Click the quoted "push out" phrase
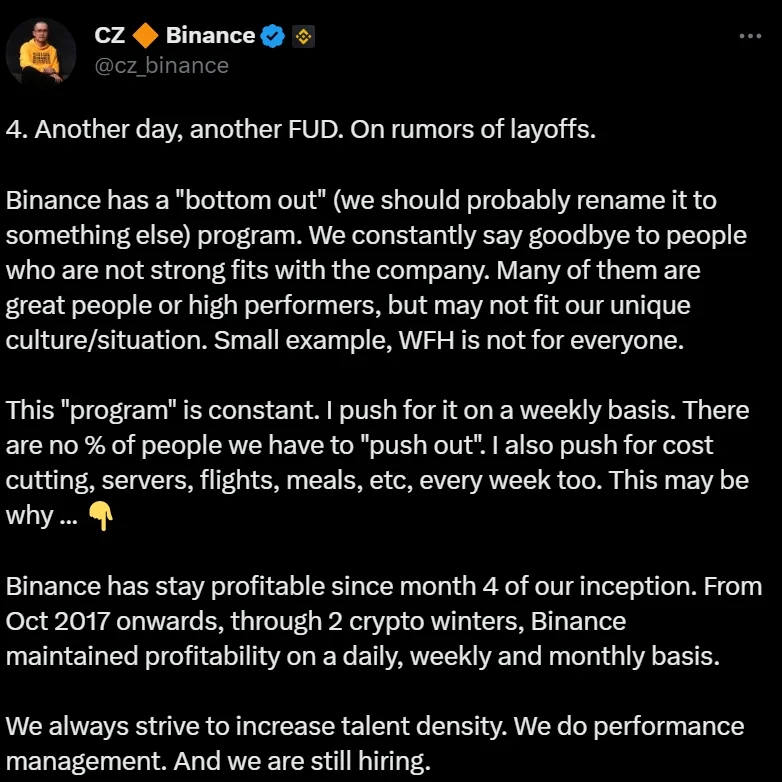 [421, 445]
